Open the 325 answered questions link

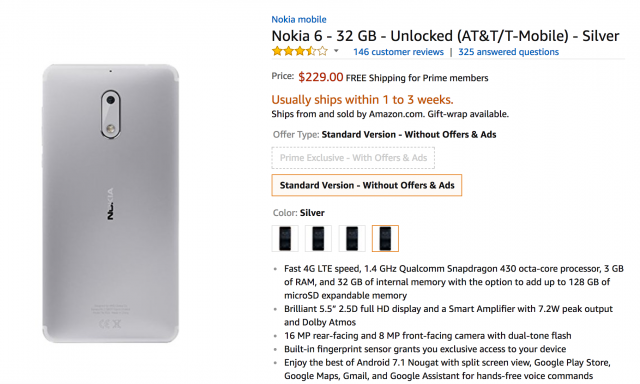tap(508, 52)
